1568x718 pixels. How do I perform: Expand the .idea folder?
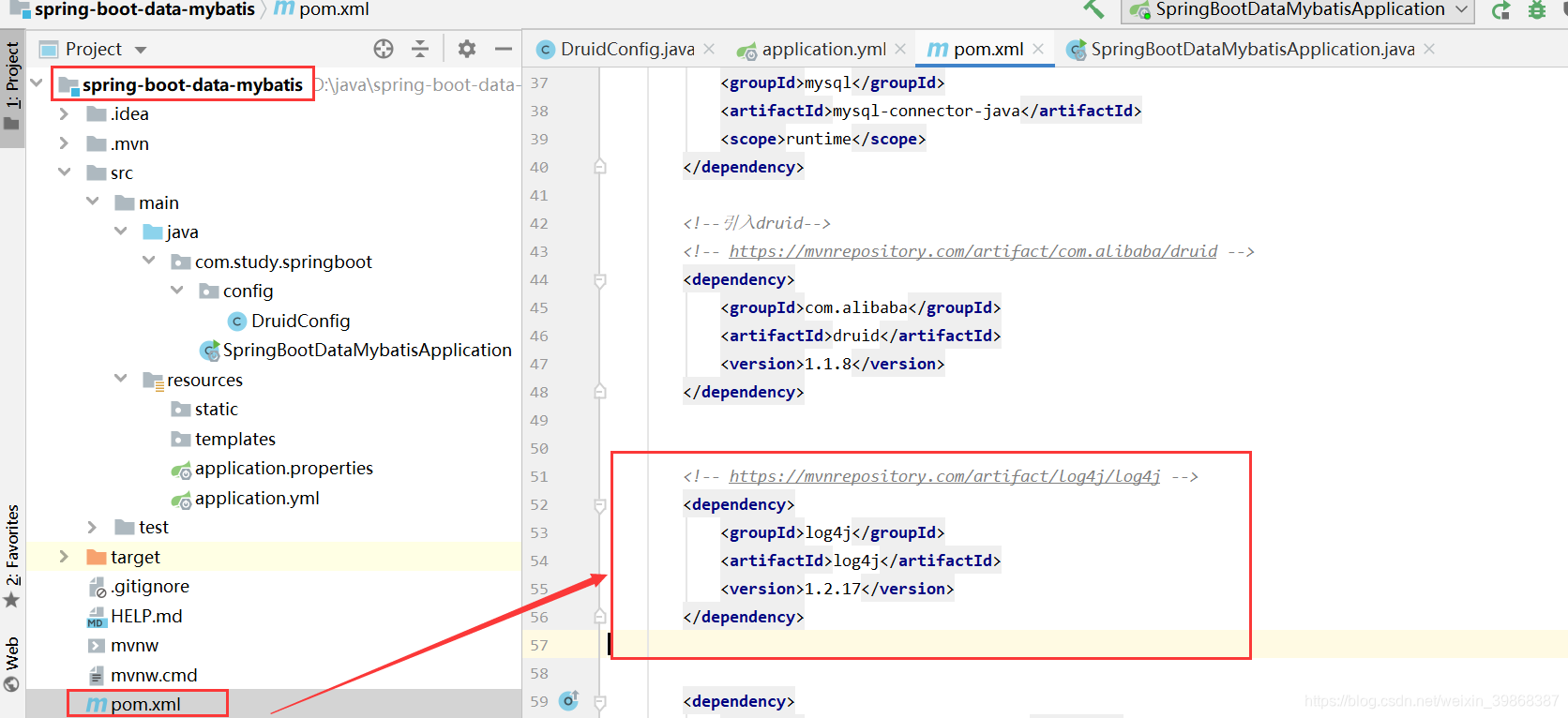click(64, 113)
